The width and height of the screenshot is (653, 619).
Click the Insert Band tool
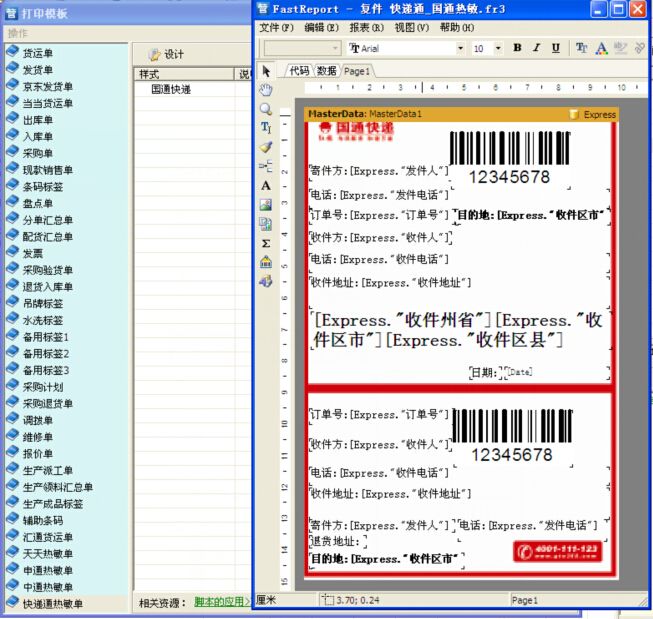click(266, 166)
